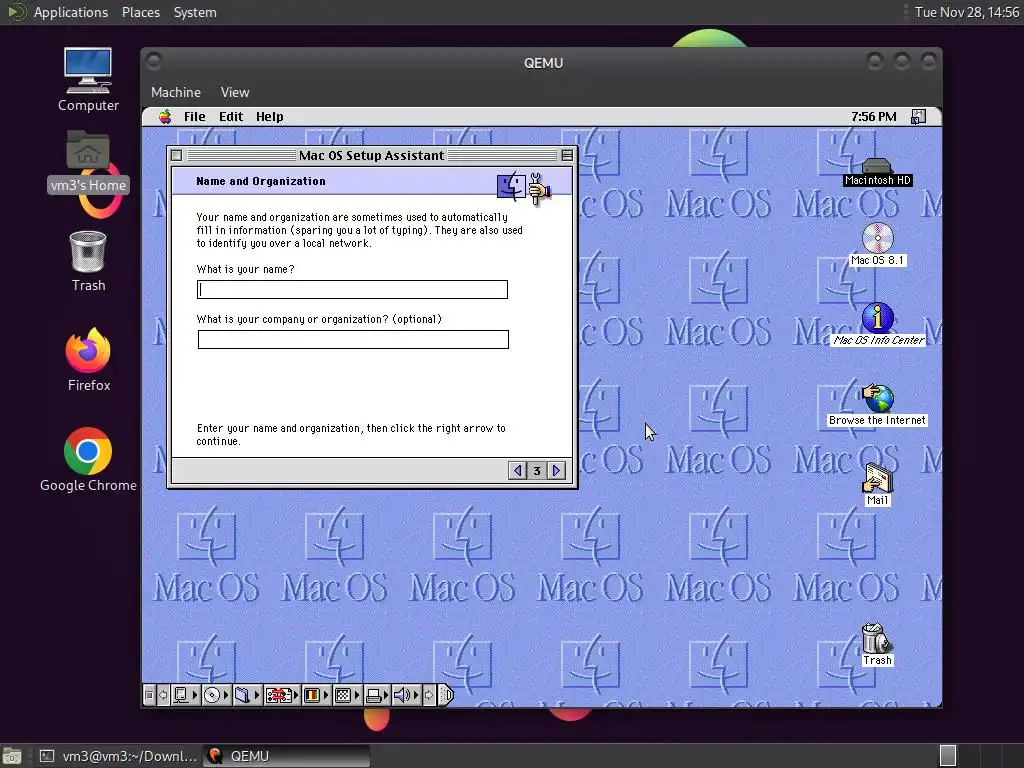Open the application menu icon at menu bar right
Screen dimensions: 1024x768
[x=918, y=117]
